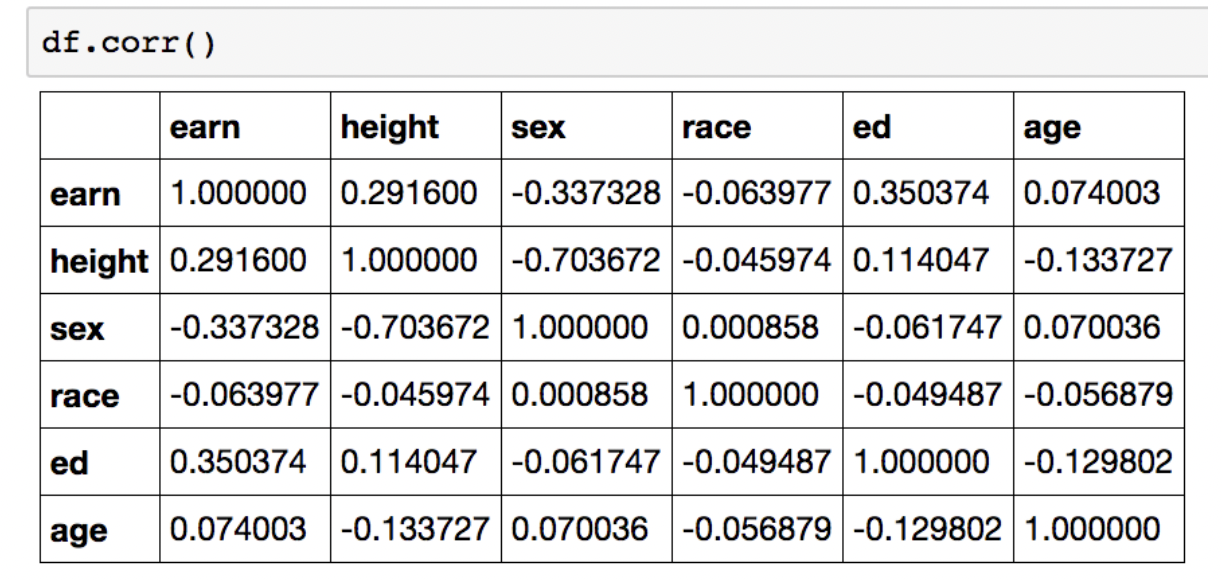The width and height of the screenshot is (1222, 580).
Task: Click -0.045974 in the height row
Action: pyautogui.click(x=759, y=258)
